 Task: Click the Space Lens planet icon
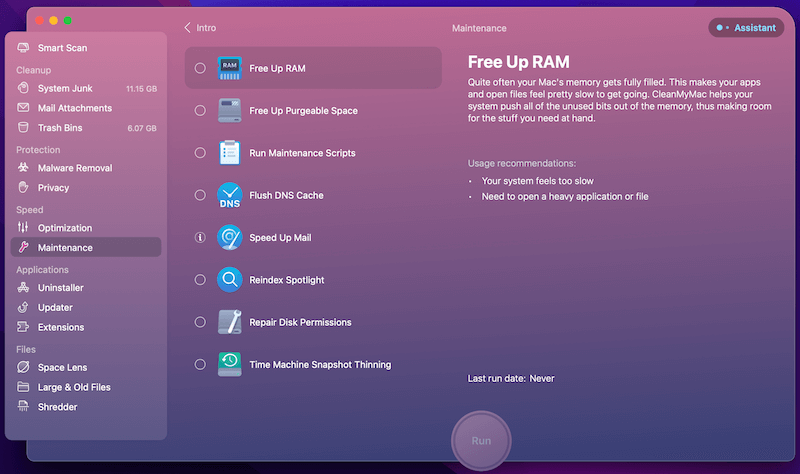(x=23, y=367)
